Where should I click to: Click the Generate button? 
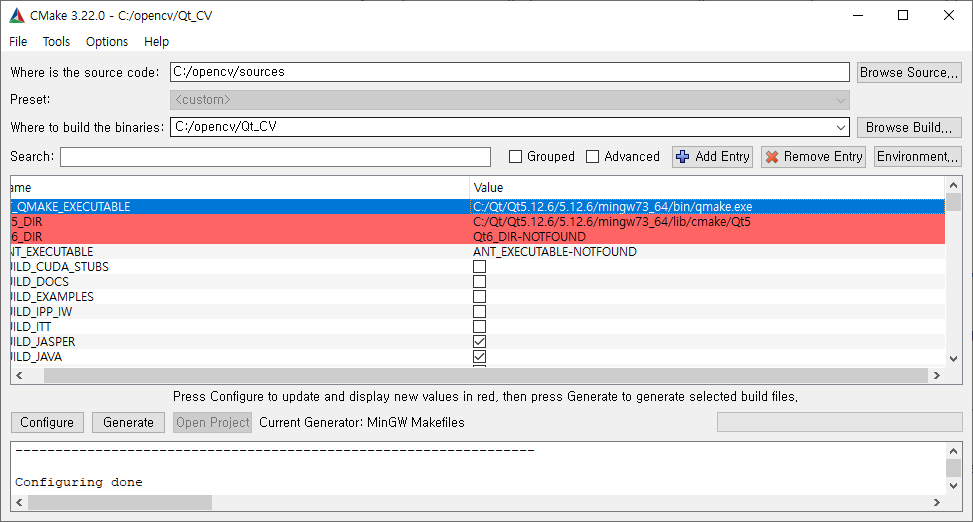coord(128,423)
